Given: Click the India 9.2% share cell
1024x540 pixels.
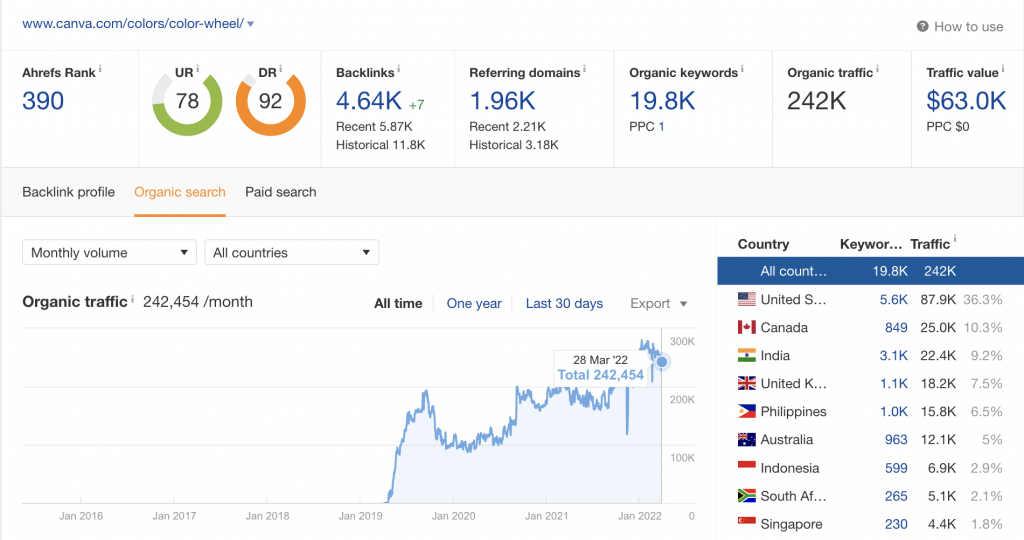Looking at the screenshot, I should pos(986,356).
